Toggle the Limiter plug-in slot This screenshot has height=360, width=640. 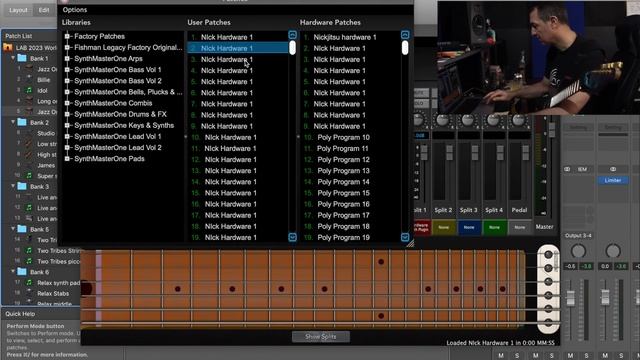tap(613, 180)
